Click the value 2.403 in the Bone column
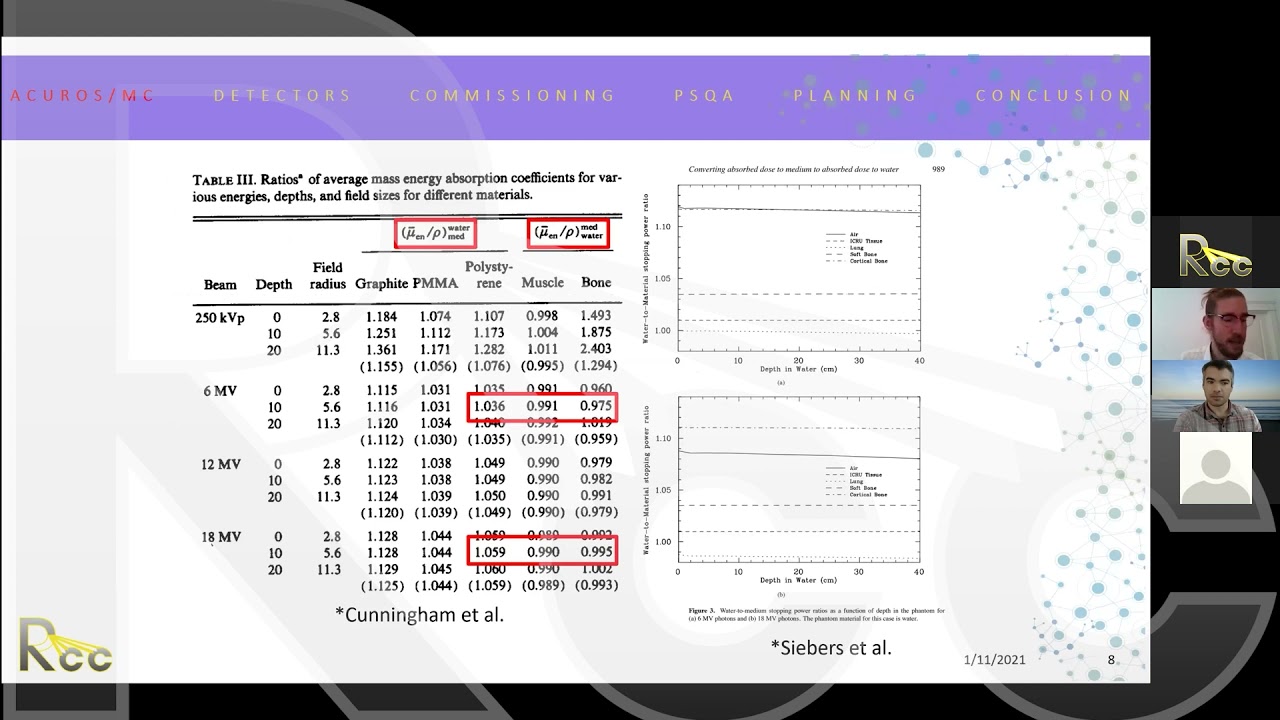The image size is (1280, 720). coord(595,349)
